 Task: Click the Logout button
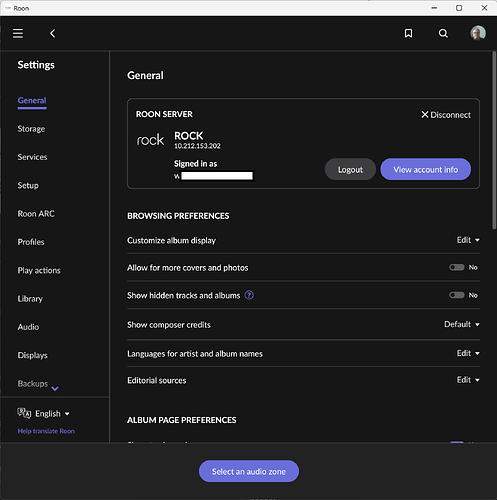(350, 169)
